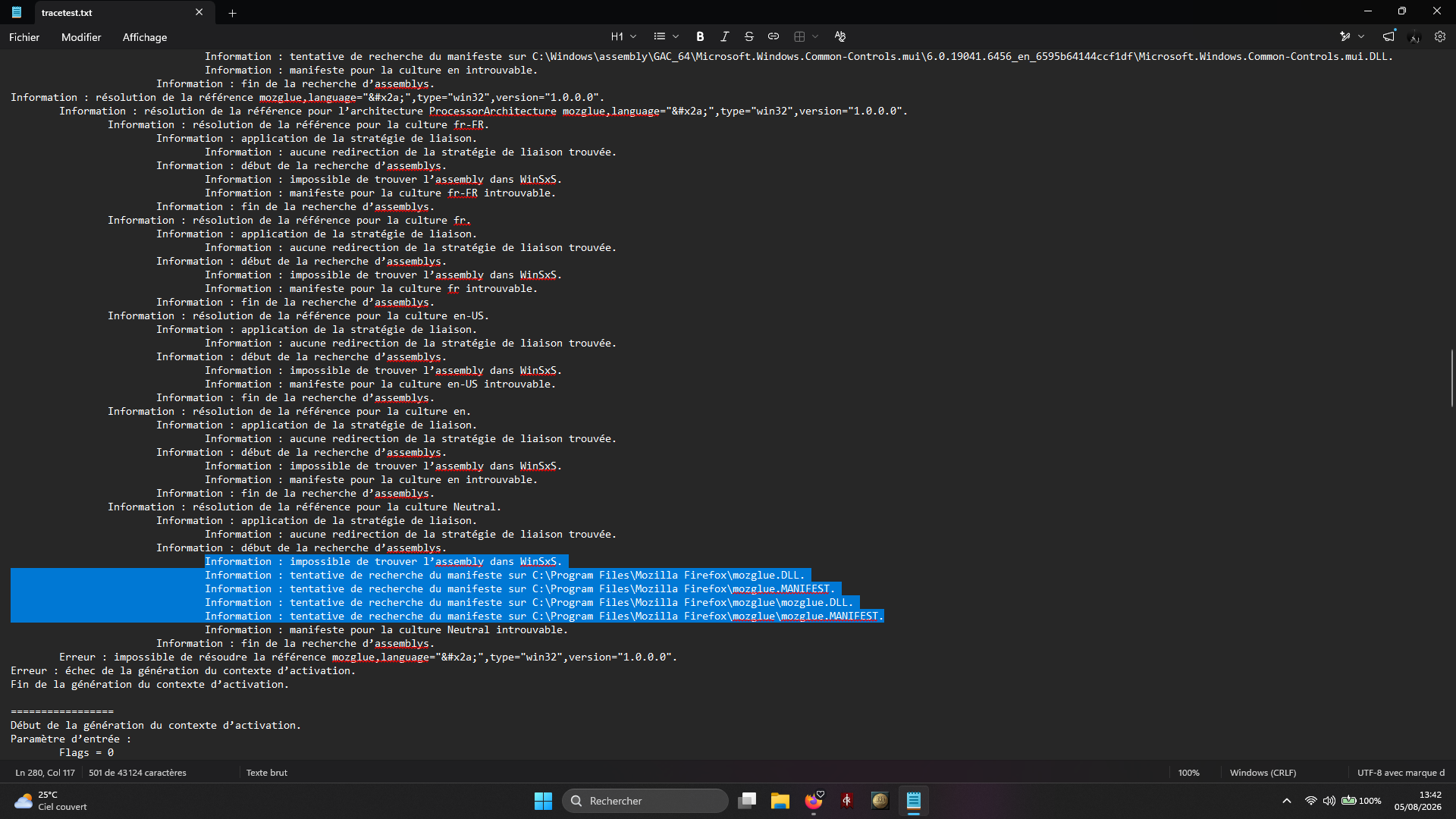The height and width of the screenshot is (819, 1456).
Task: Click the line 'résolution de la référence pour la culture Neutral'
Action: (304, 507)
